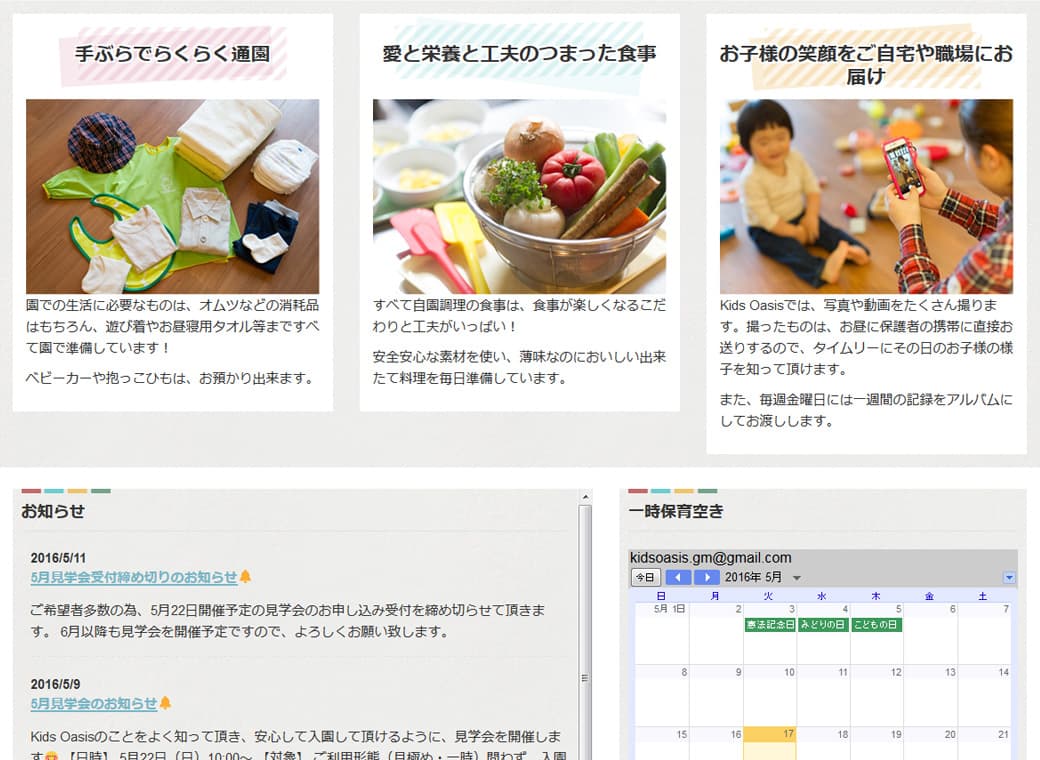Select the 5月 1日 calendar cell
The width and height of the screenshot is (1040, 760).
[x=662, y=633]
